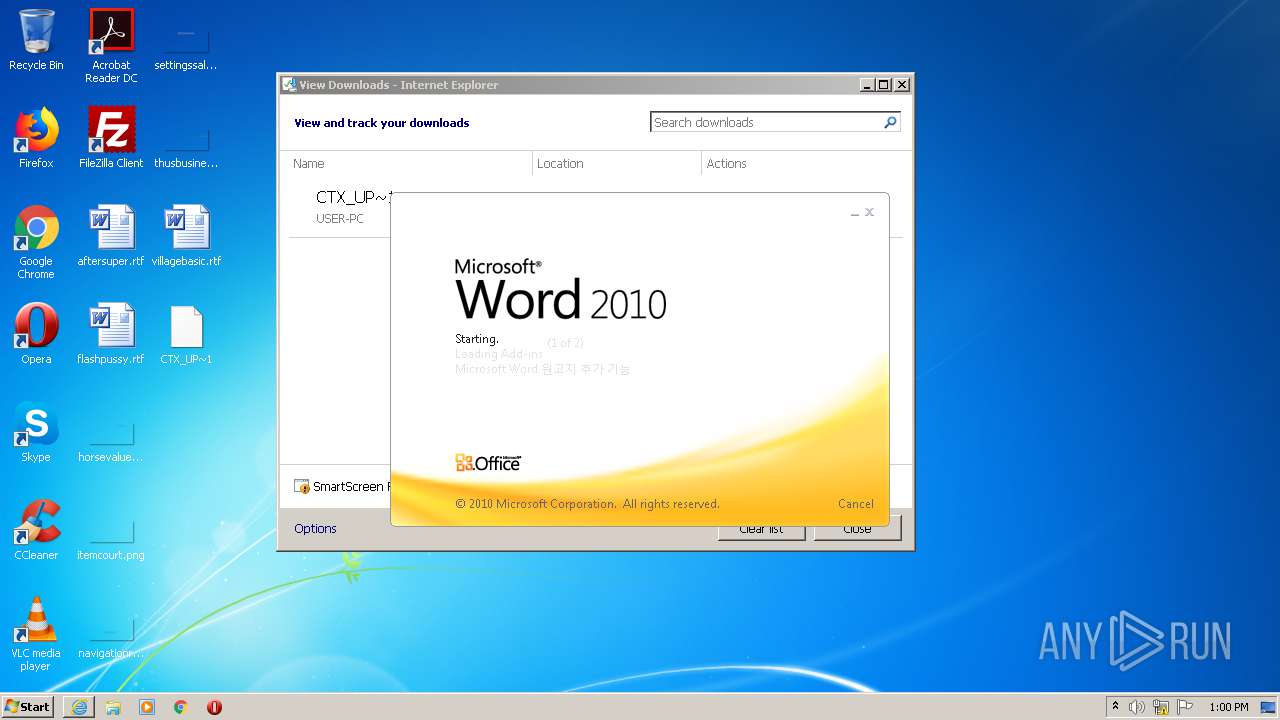
Task: Open the Windows Start menu
Action: point(28,706)
